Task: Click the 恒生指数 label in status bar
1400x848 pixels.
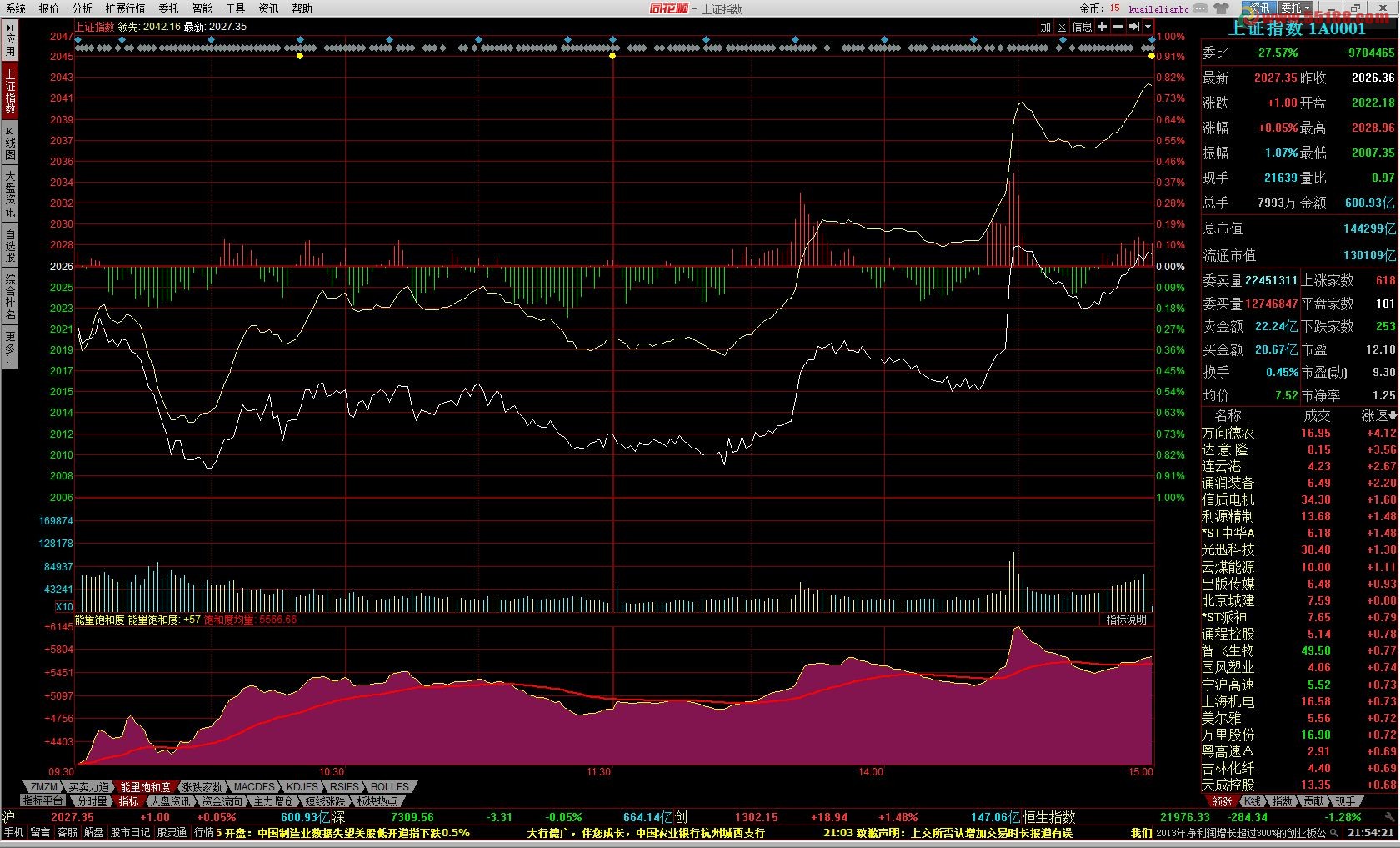Action: (1049, 817)
